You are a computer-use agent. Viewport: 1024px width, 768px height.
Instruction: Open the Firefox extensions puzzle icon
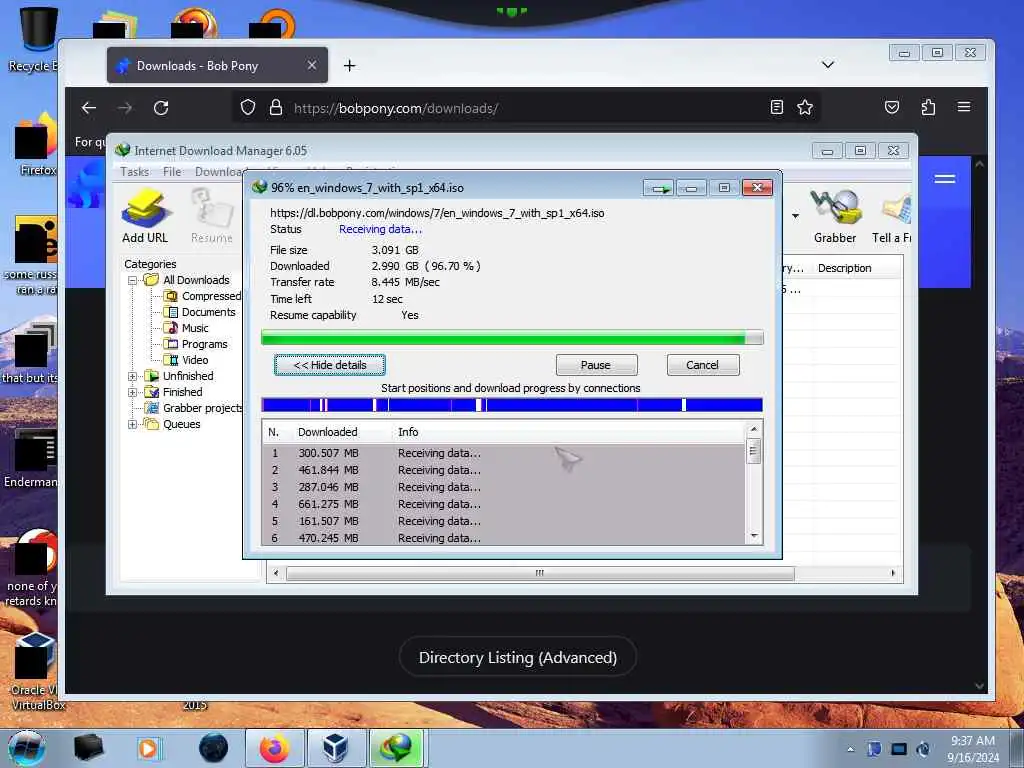click(928, 108)
